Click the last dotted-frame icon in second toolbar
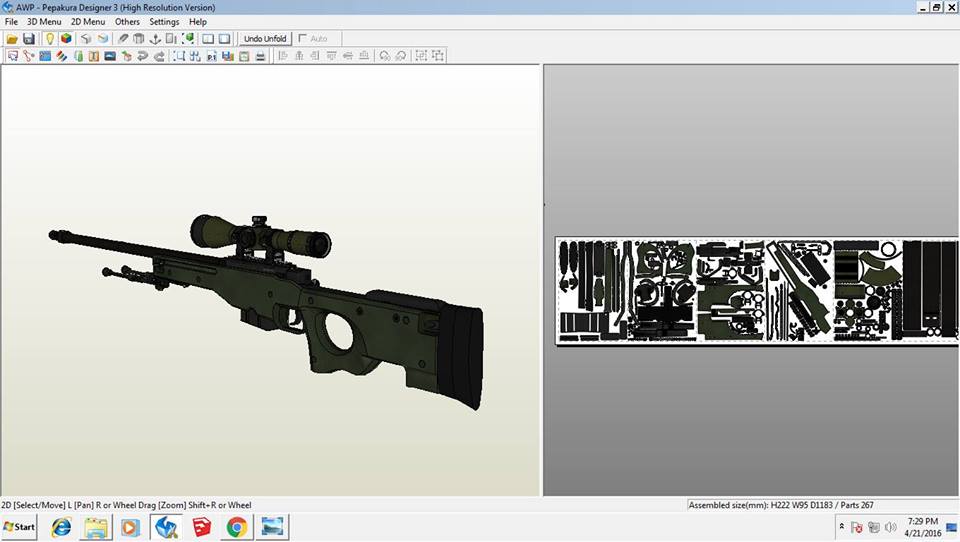Image resolution: width=960 pixels, height=542 pixels. coord(438,56)
